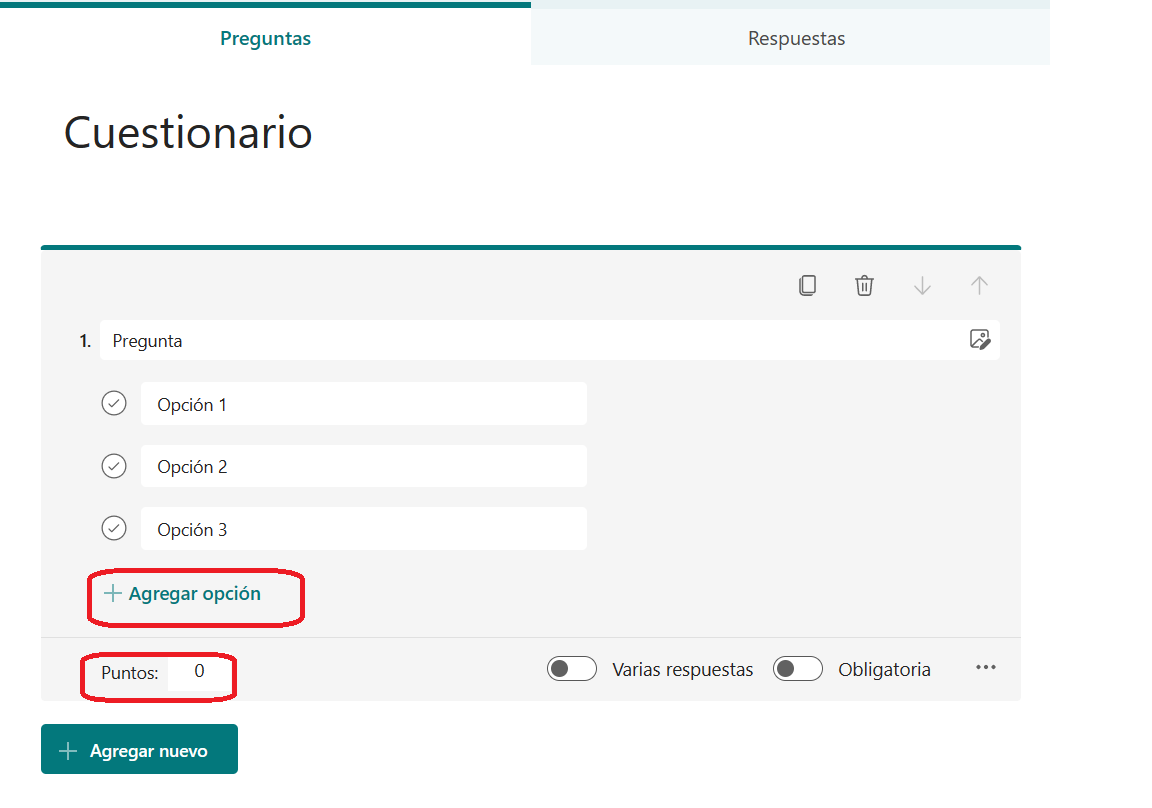Viewport: 1152px width, 808px height.
Task: Click the Agregar nuevo button
Action: point(140,749)
